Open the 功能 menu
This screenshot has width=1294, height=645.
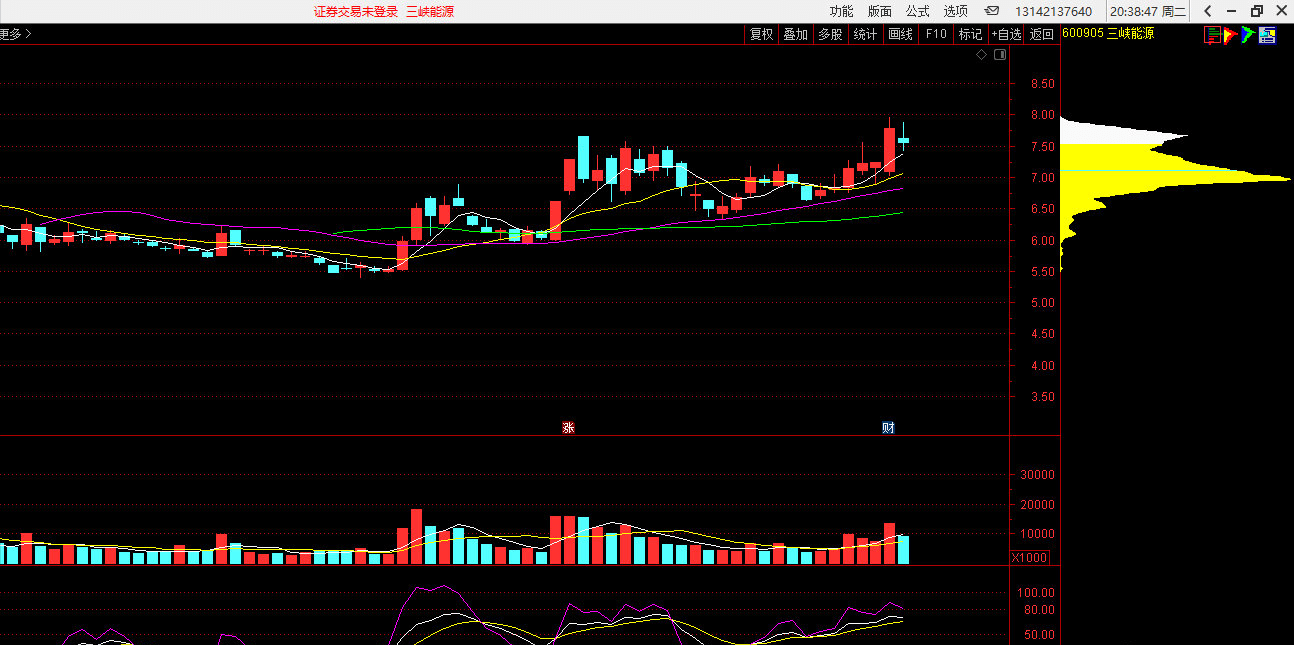841,11
